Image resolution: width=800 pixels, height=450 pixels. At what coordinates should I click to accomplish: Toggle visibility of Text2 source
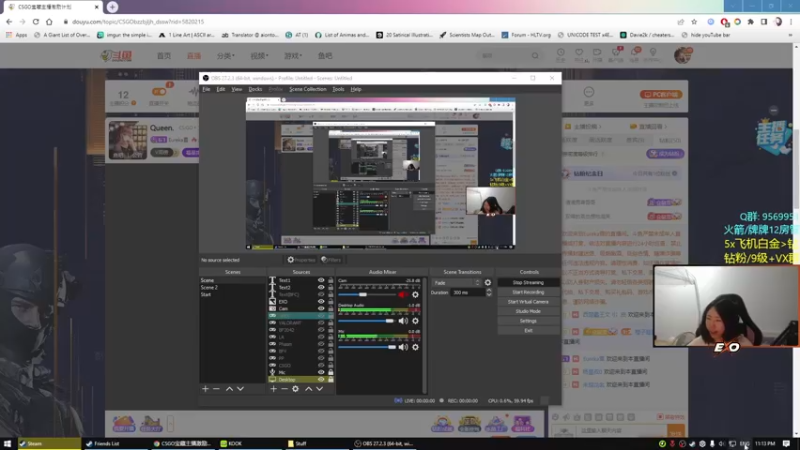321,287
